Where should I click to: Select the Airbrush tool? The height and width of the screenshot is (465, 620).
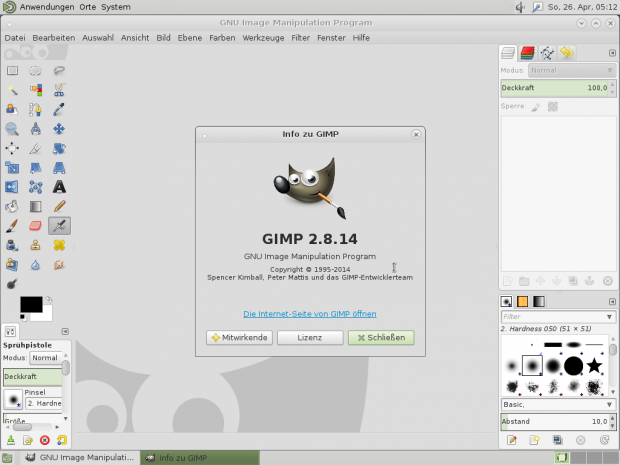pyautogui.click(x=59, y=226)
